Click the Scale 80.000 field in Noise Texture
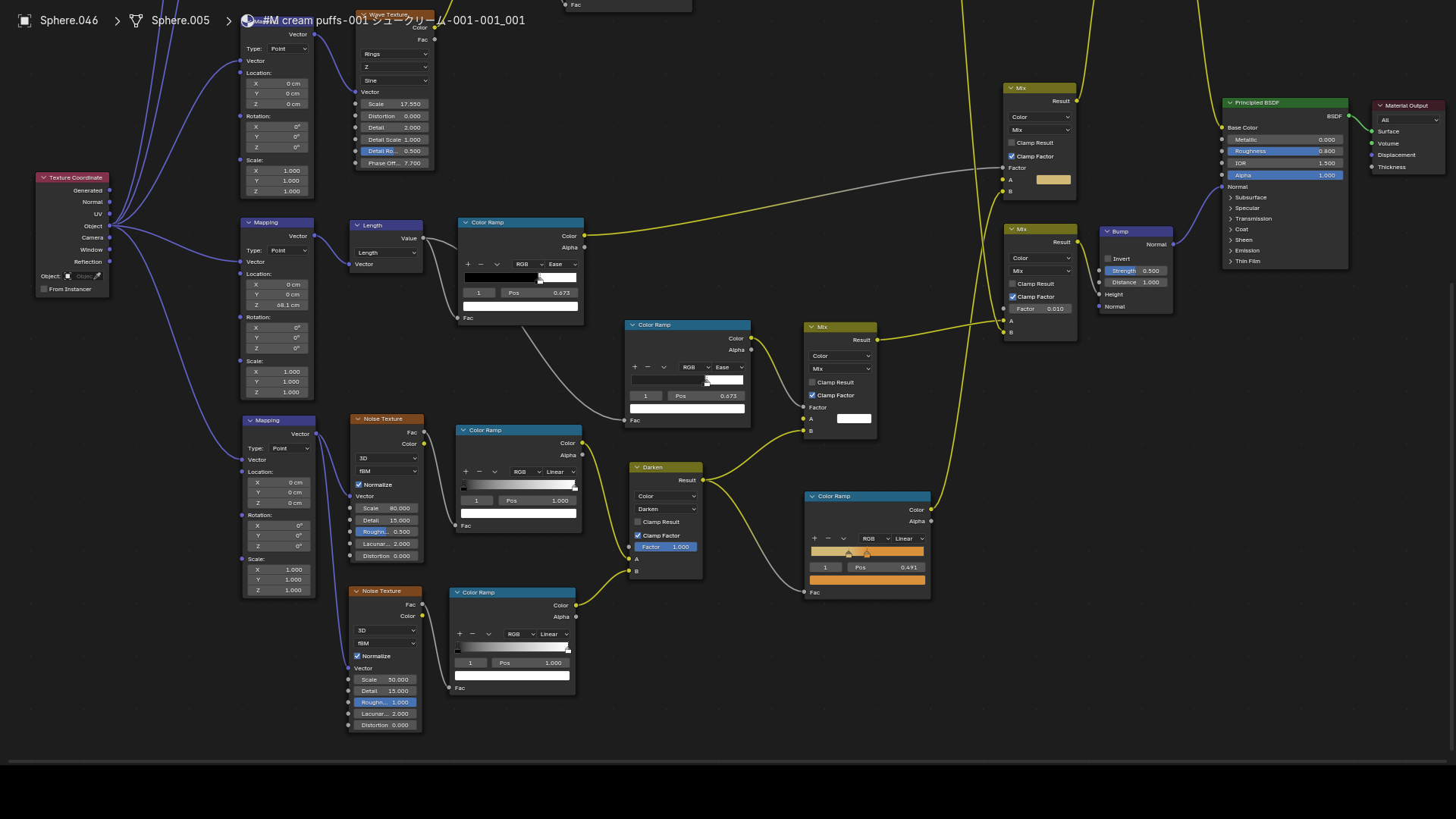The height and width of the screenshot is (819, 1456). pos(387,509)
